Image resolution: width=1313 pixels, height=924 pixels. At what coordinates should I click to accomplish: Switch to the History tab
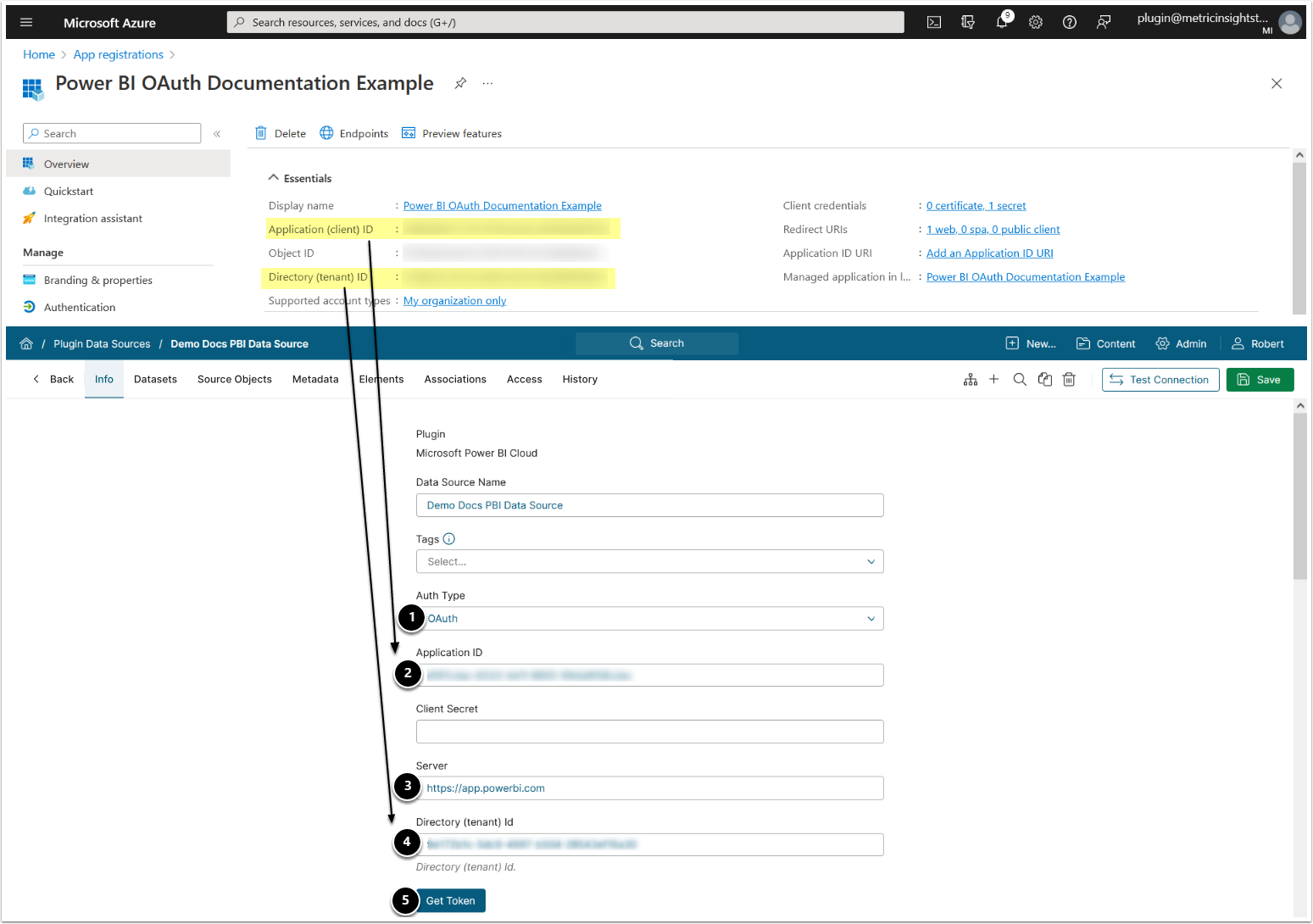580,380
